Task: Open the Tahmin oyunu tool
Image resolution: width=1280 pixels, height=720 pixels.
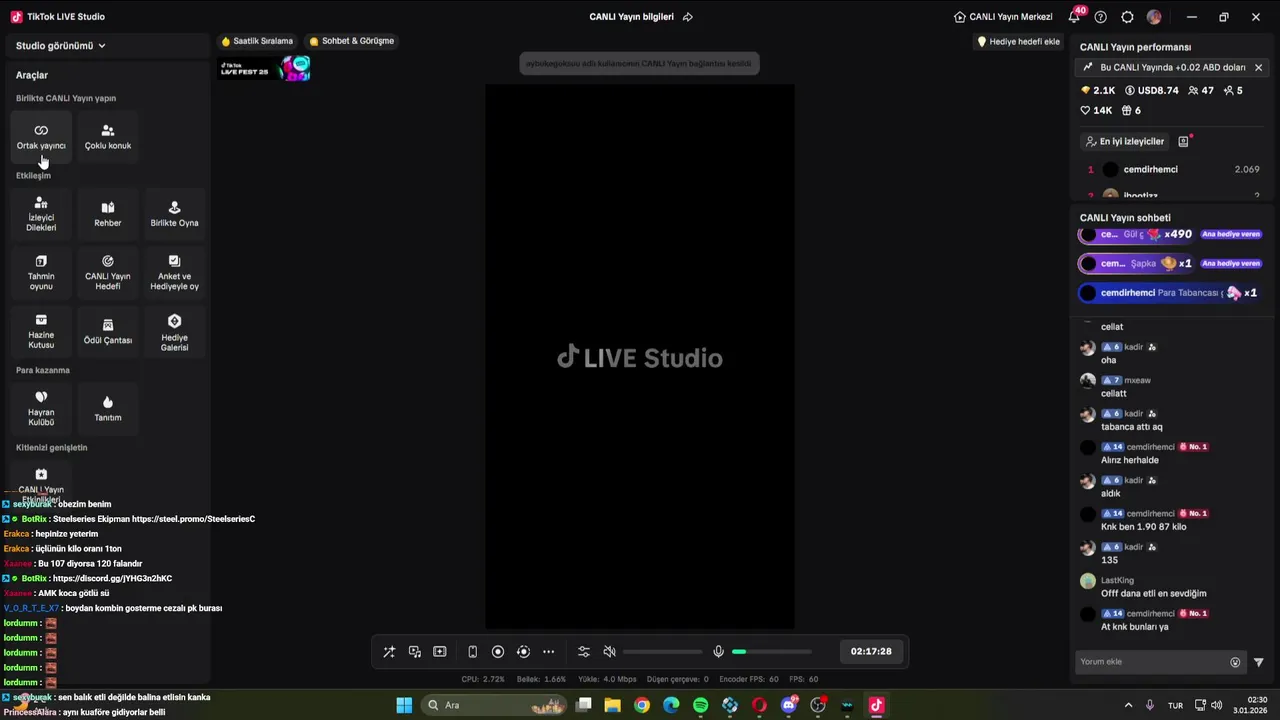Action: [41, 273]
